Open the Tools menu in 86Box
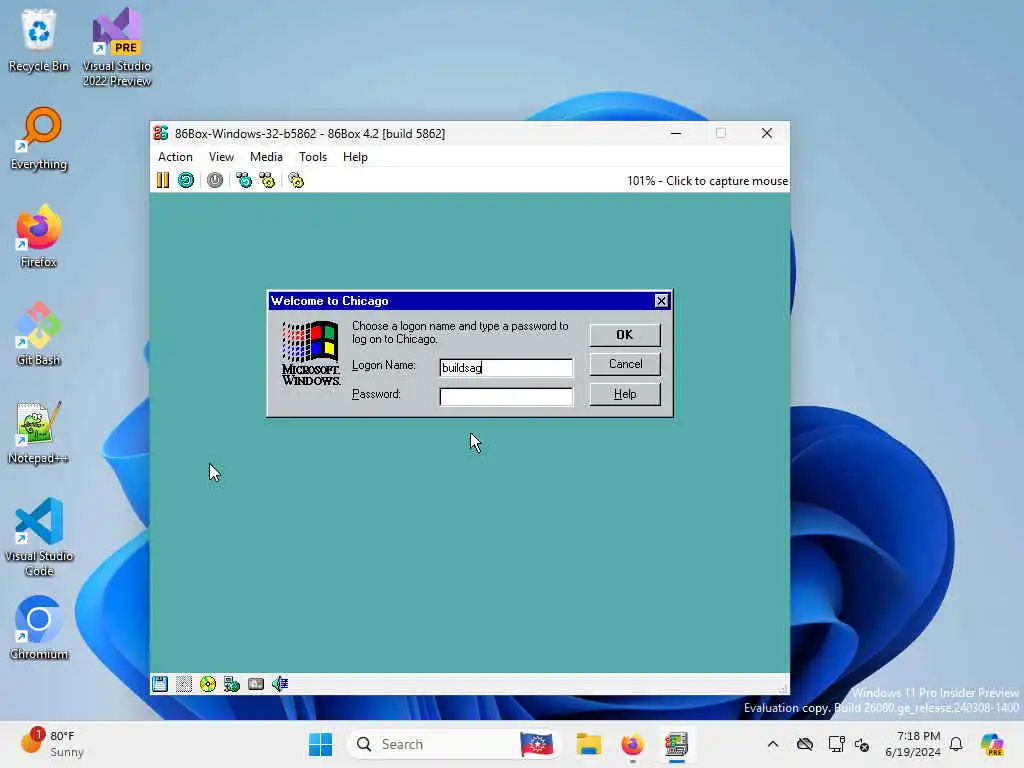This screenshot has height=768, width=1024. coord(313,157)
